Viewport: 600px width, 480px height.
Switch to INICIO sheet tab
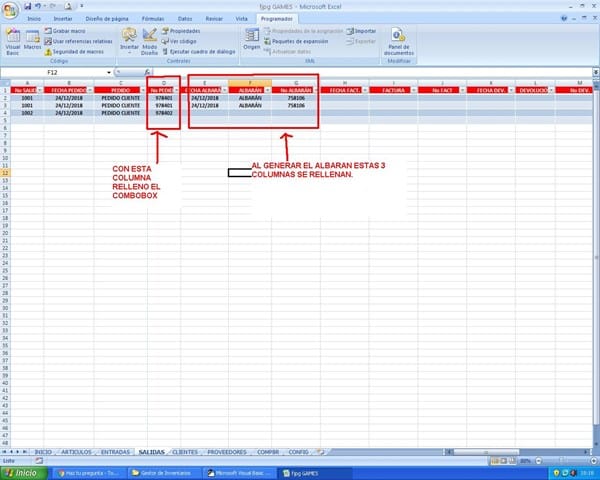coord(43,452)
